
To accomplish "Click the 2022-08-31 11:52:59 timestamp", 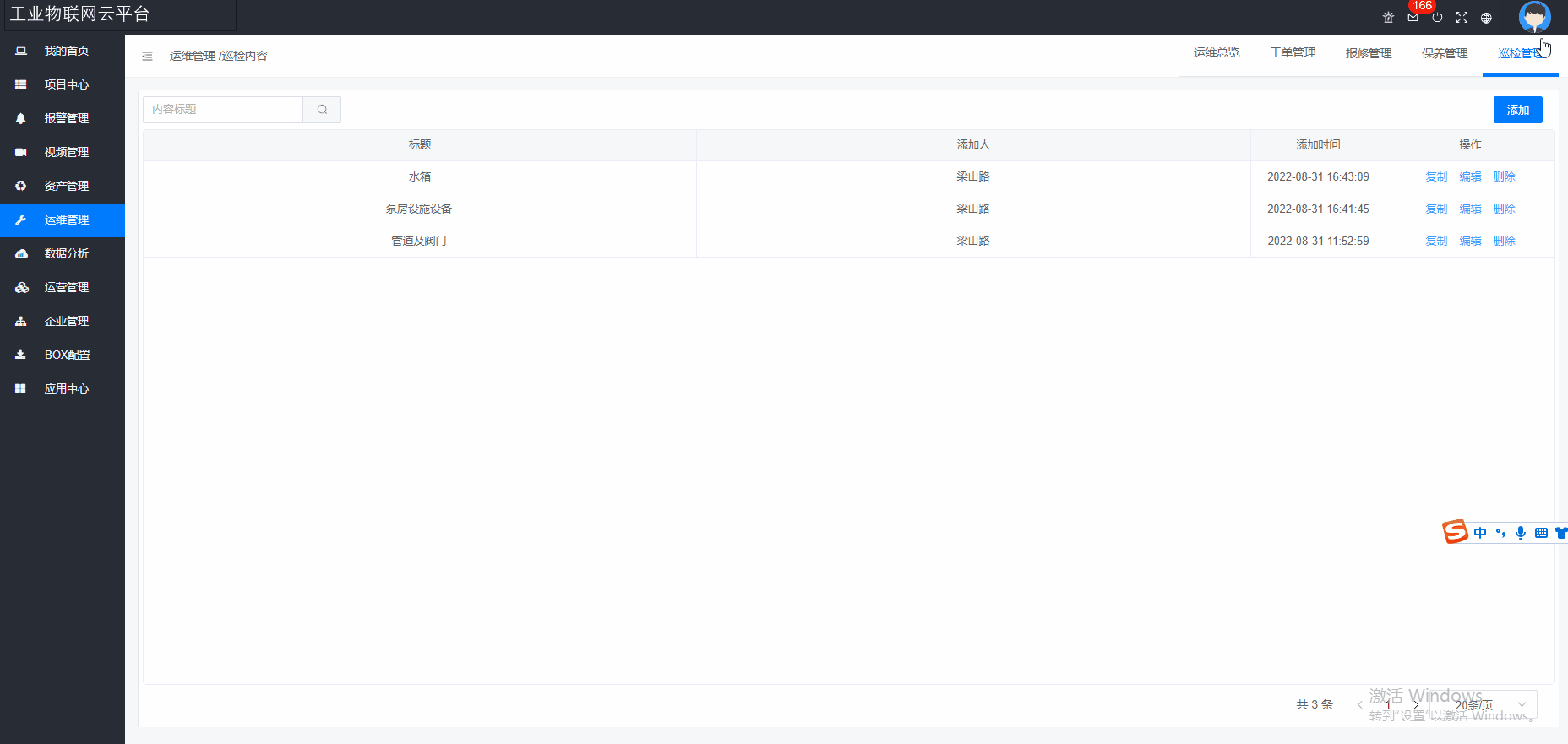I will 1318,242.
